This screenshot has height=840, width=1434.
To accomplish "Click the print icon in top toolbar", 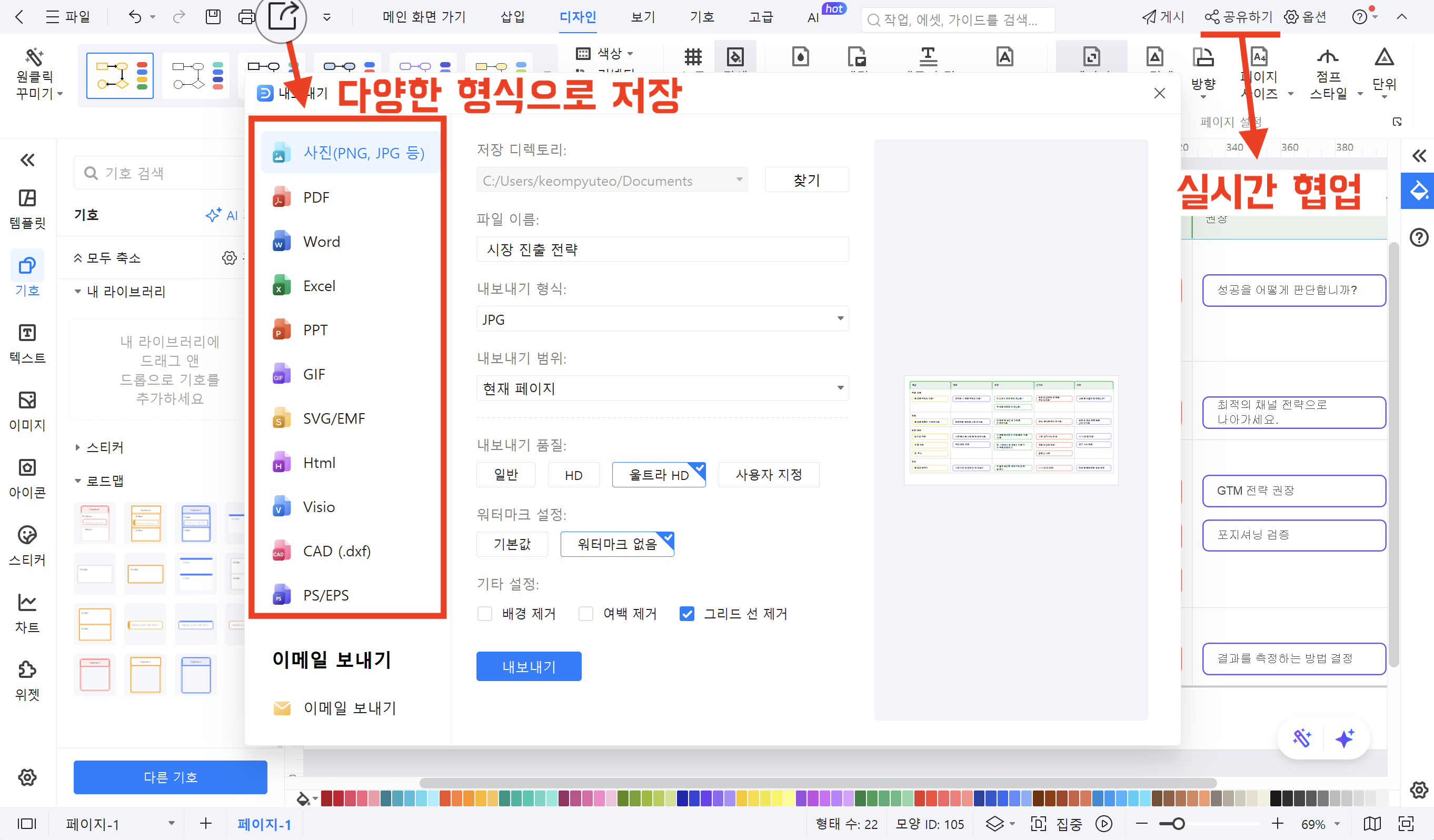I will 246,16.
